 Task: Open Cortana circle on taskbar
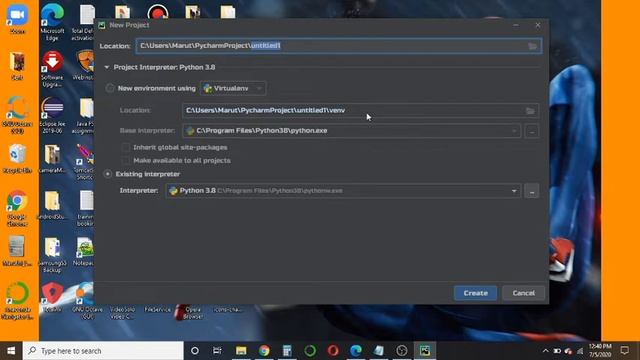pos(195,351)
